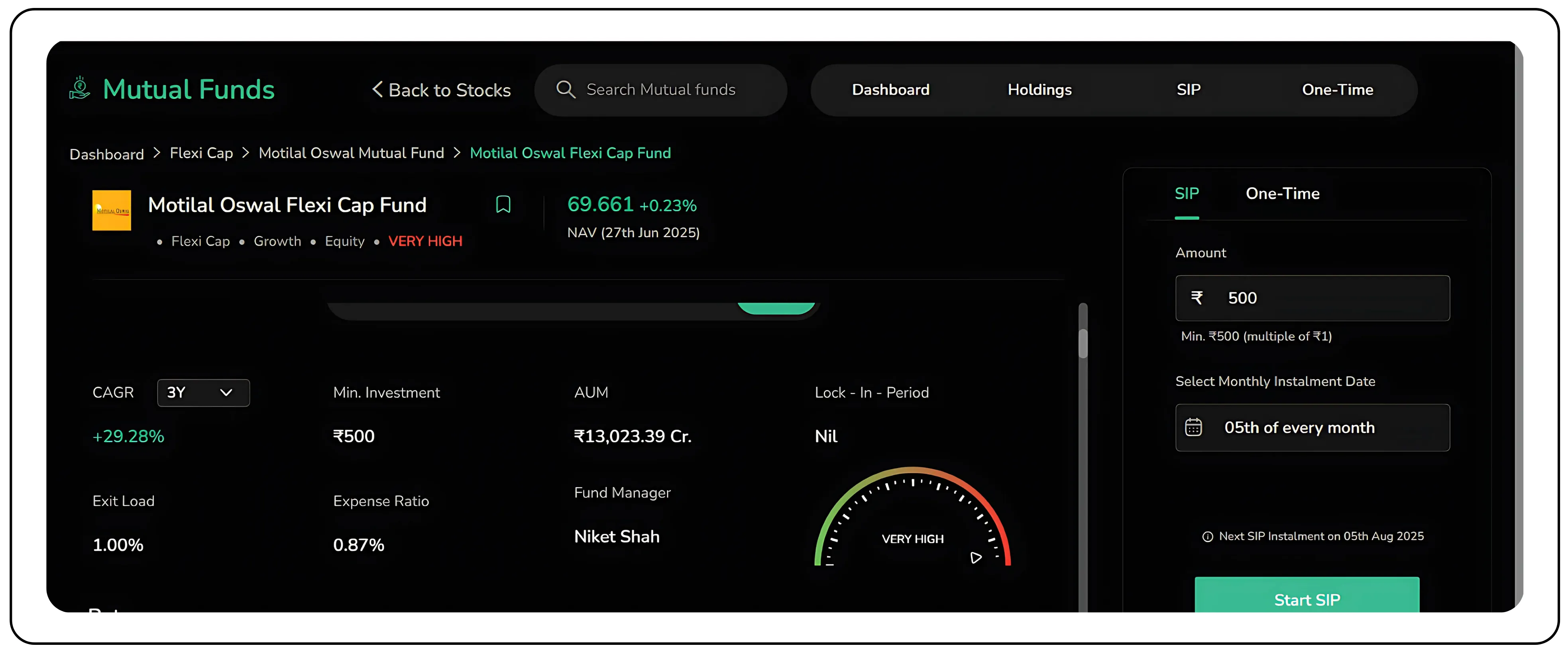Screen dimensions: 1568x654
Task: Click the Dashboard breadcrumb link
Action: [x=106, y=155]
